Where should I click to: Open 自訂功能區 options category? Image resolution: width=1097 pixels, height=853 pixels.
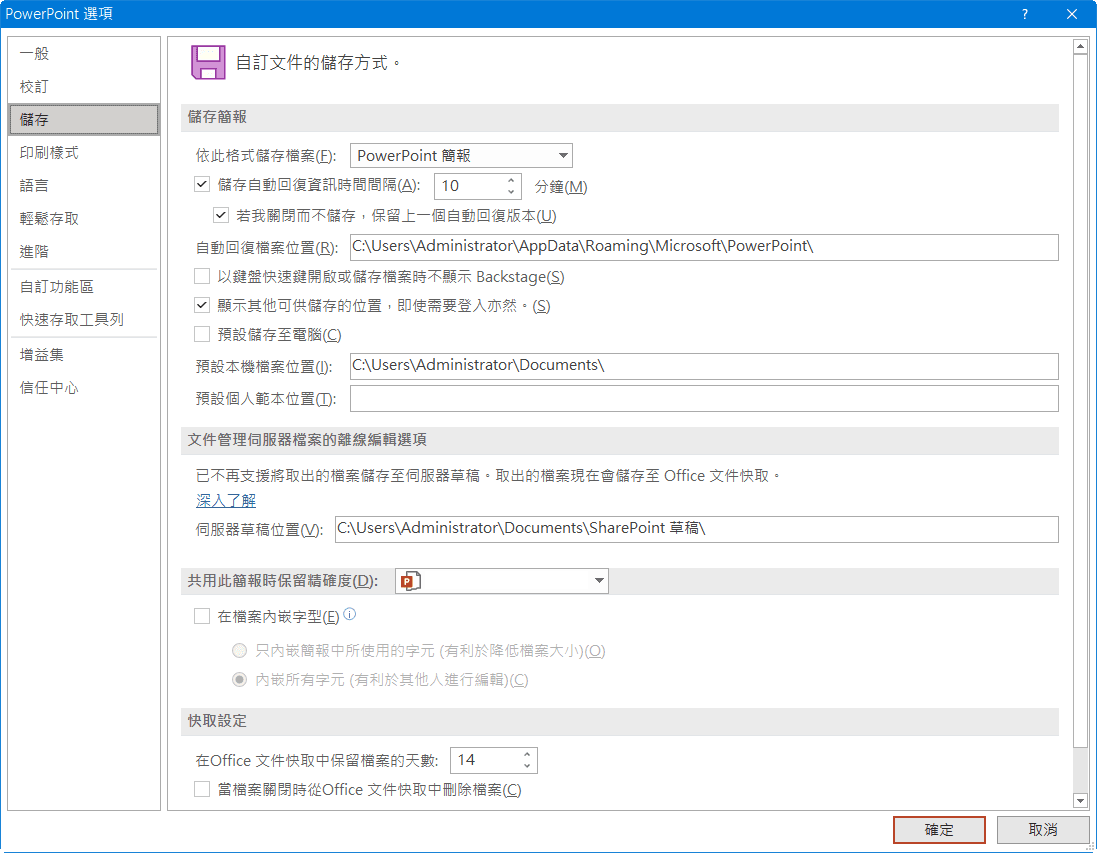pos(84,286)
